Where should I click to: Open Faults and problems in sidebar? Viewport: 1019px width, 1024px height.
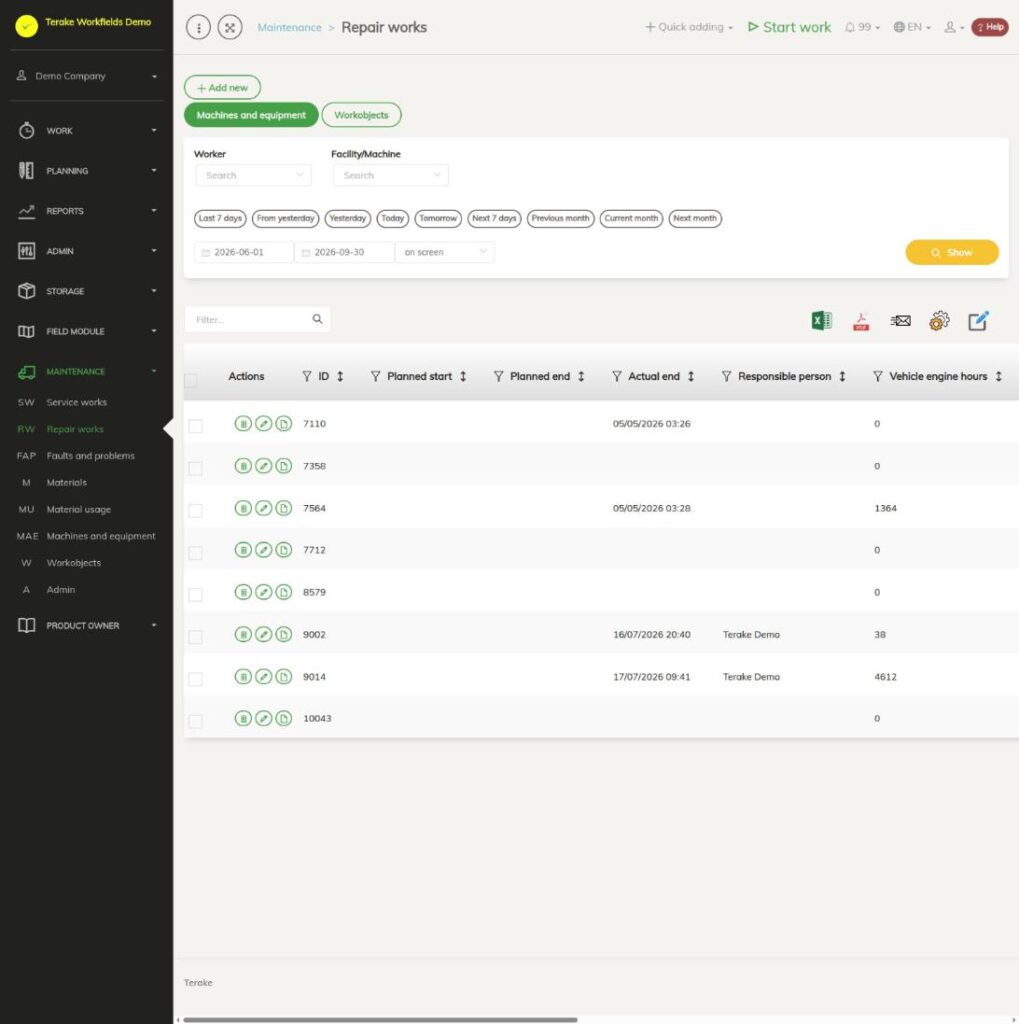[90, 456]
